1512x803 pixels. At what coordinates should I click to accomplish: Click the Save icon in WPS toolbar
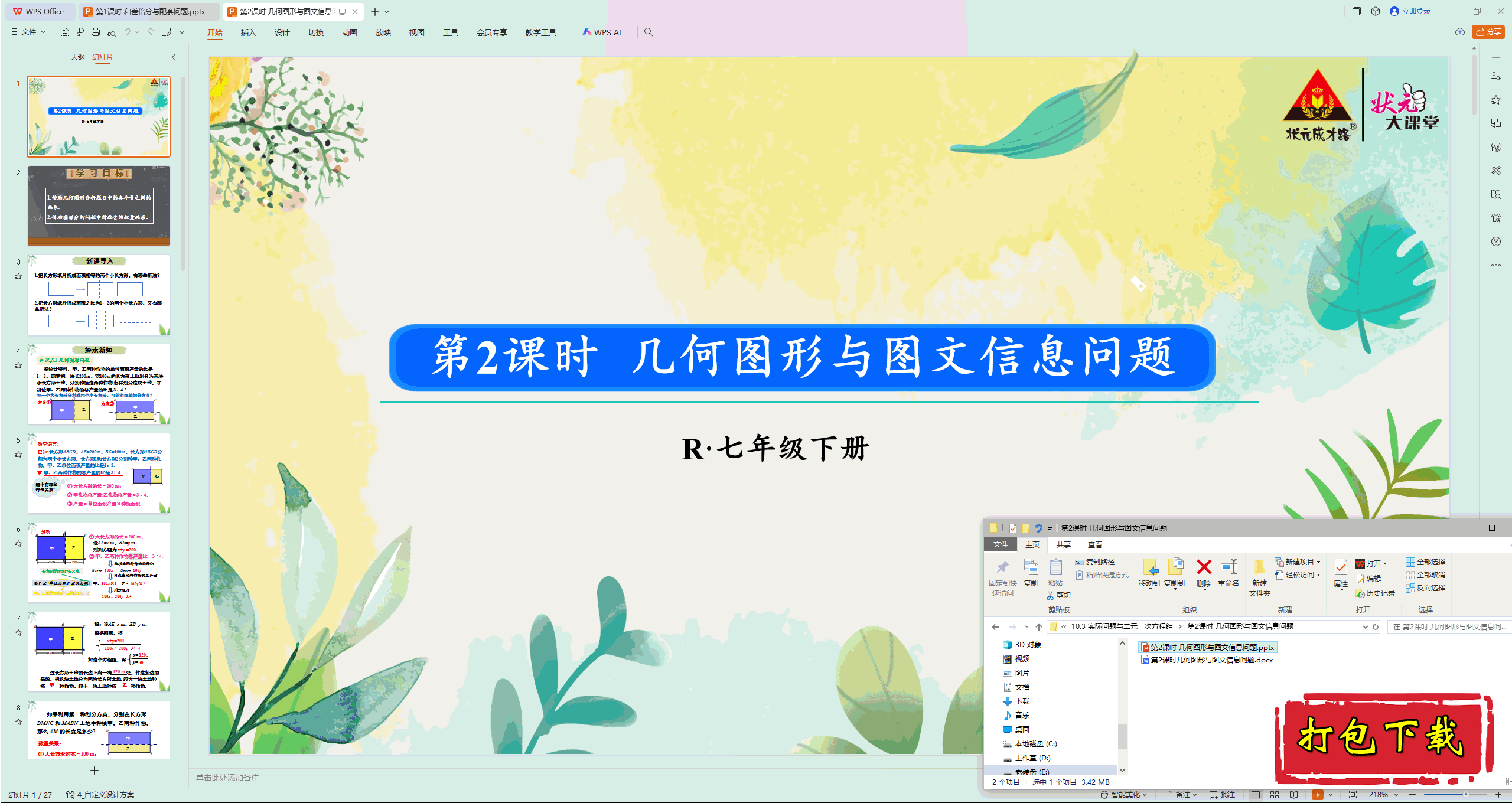coord(65,32)
